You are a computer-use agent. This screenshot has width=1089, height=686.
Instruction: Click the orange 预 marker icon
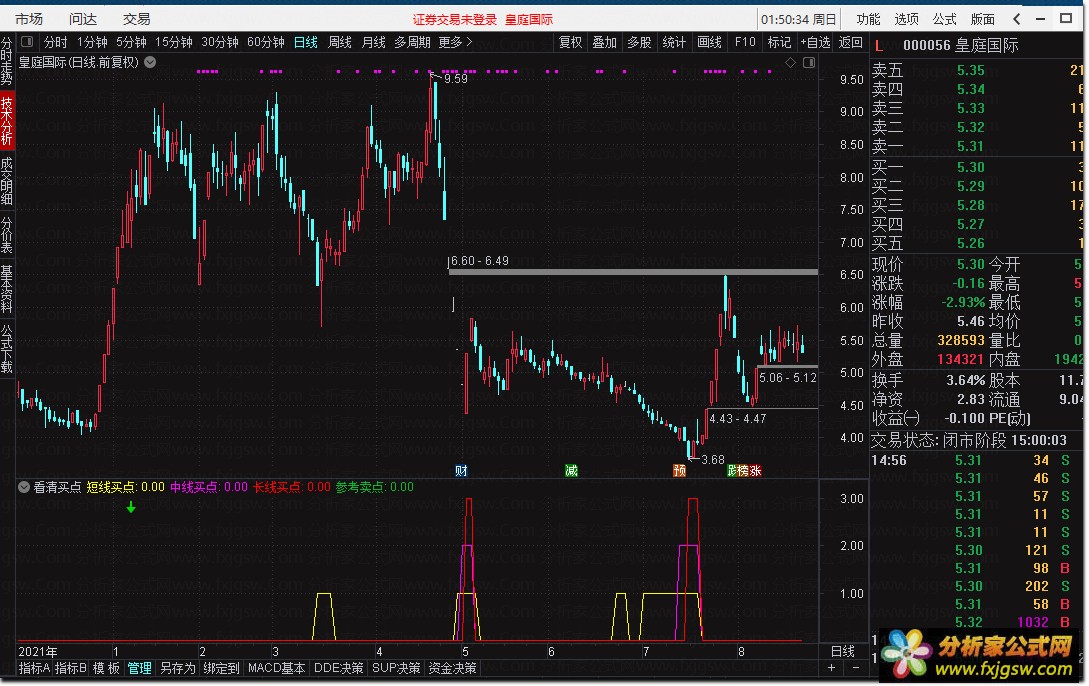pos(679,471)
